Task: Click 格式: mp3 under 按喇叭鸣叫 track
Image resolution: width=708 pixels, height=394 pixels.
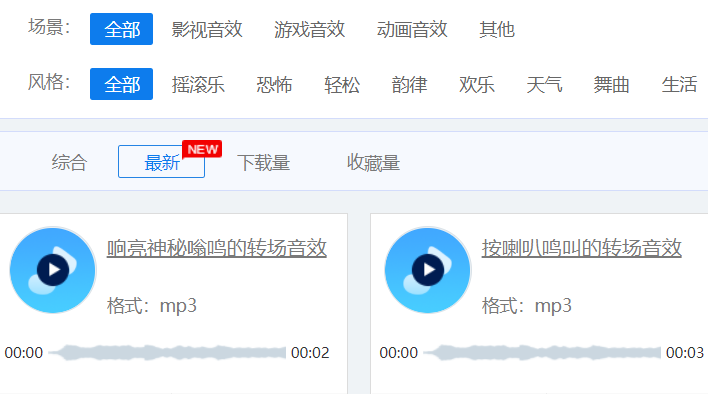Action: pyautogui.click(x=526, y=306)
